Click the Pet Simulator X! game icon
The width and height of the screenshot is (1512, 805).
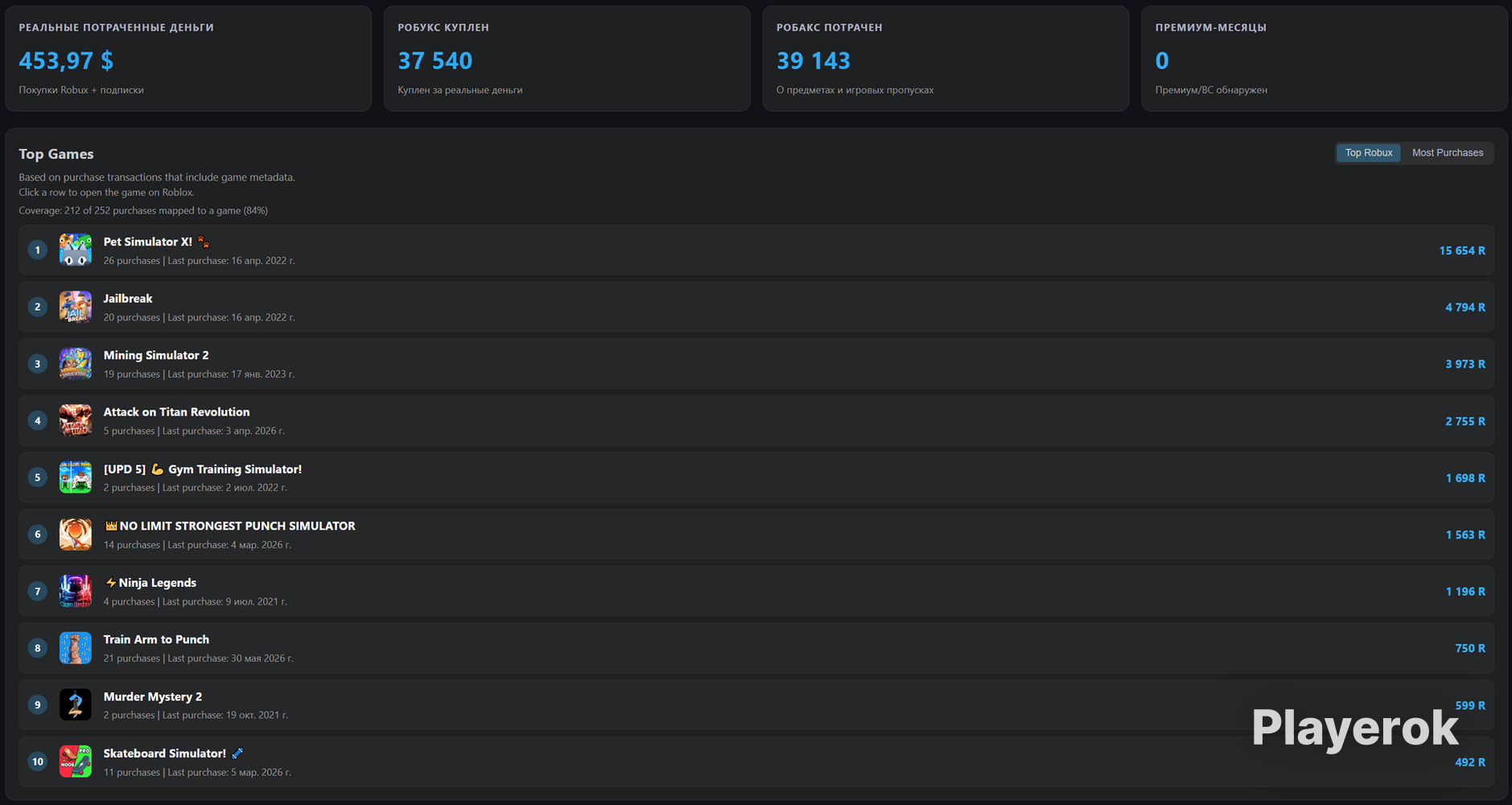click(x=75, y=250)
